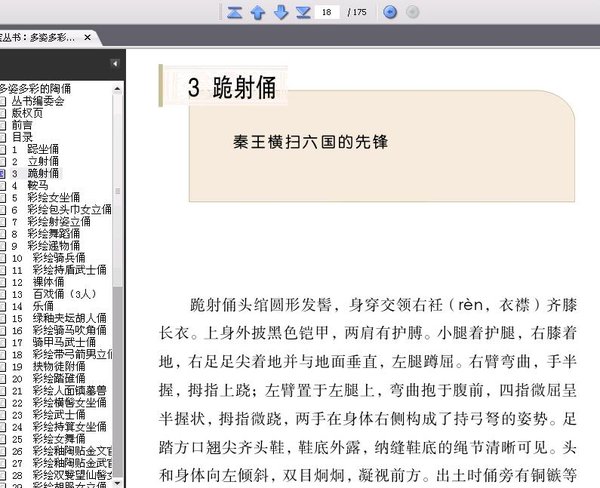Click the greyed forward navigation button
The width and height of the screenshot is (600, 488).
tap(412, 12)
